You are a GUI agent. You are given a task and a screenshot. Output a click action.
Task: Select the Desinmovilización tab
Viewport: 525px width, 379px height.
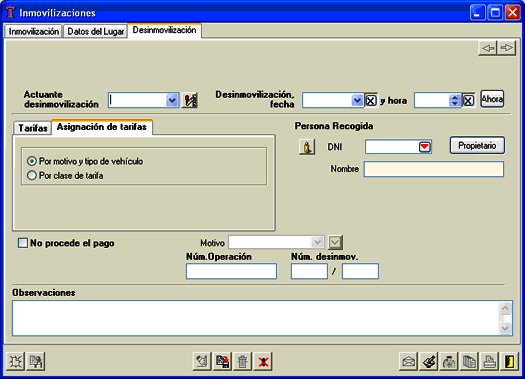(x=164, y=30)
